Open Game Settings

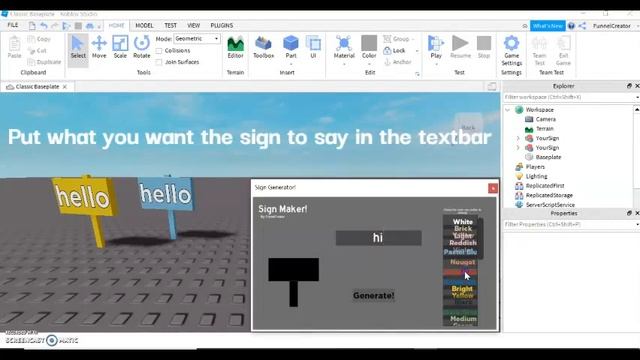coord(511,51)
